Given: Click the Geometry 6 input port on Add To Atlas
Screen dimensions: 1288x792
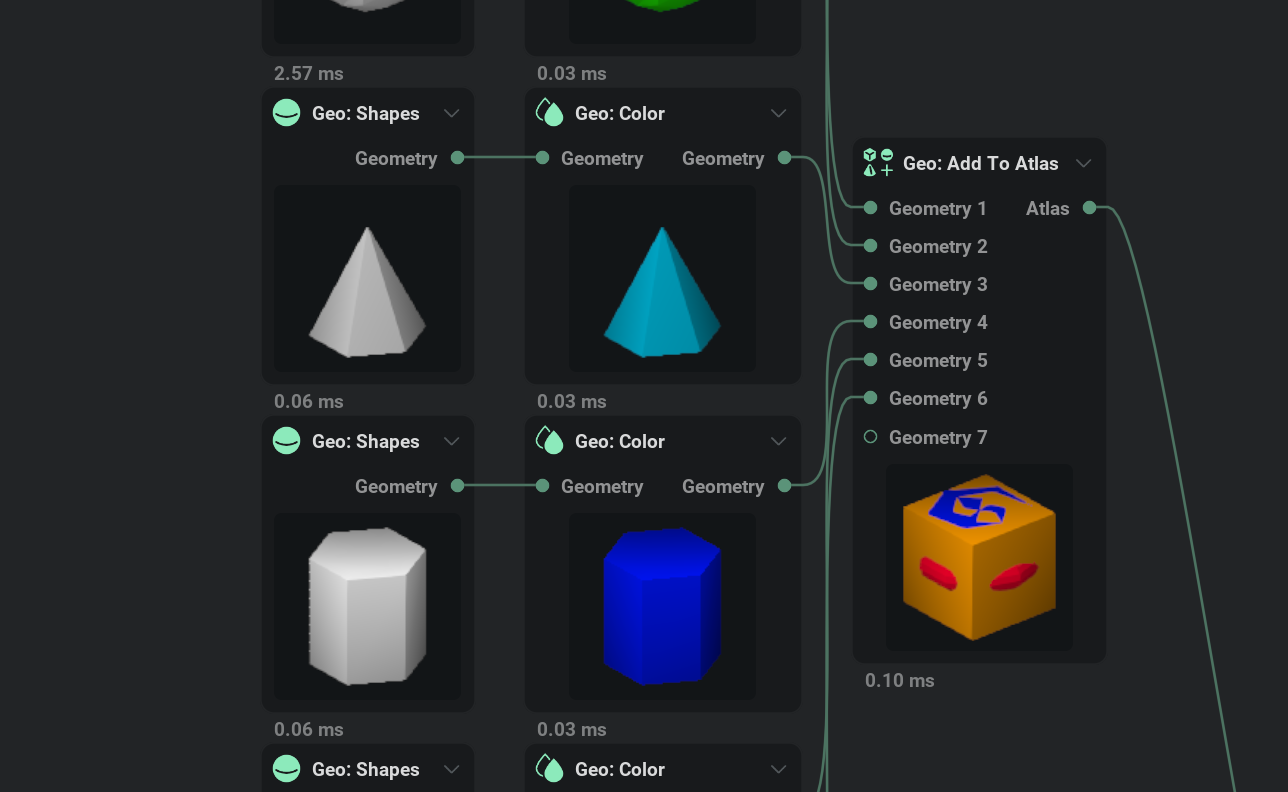Looking at the screenshot, I should pyautogui.click(x=870, y=398).
